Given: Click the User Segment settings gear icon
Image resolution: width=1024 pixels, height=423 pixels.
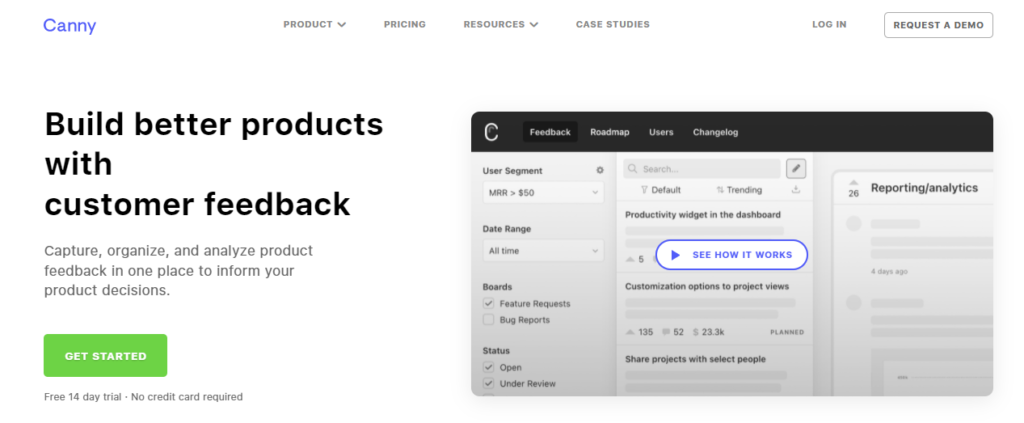Looking at the screenshot, I should point(600,171).
